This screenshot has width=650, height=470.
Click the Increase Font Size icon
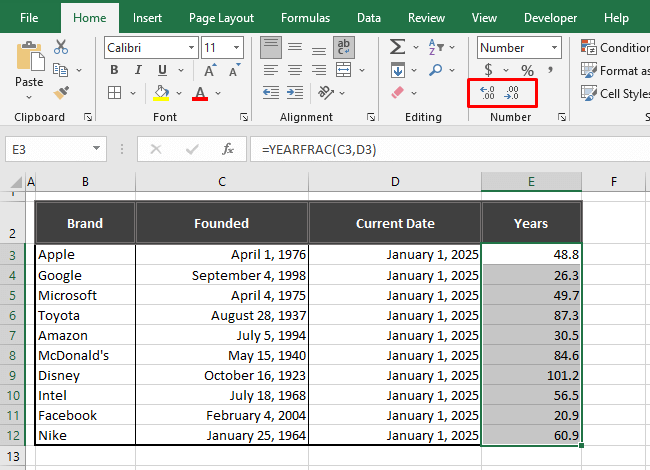tap(210, 70)
